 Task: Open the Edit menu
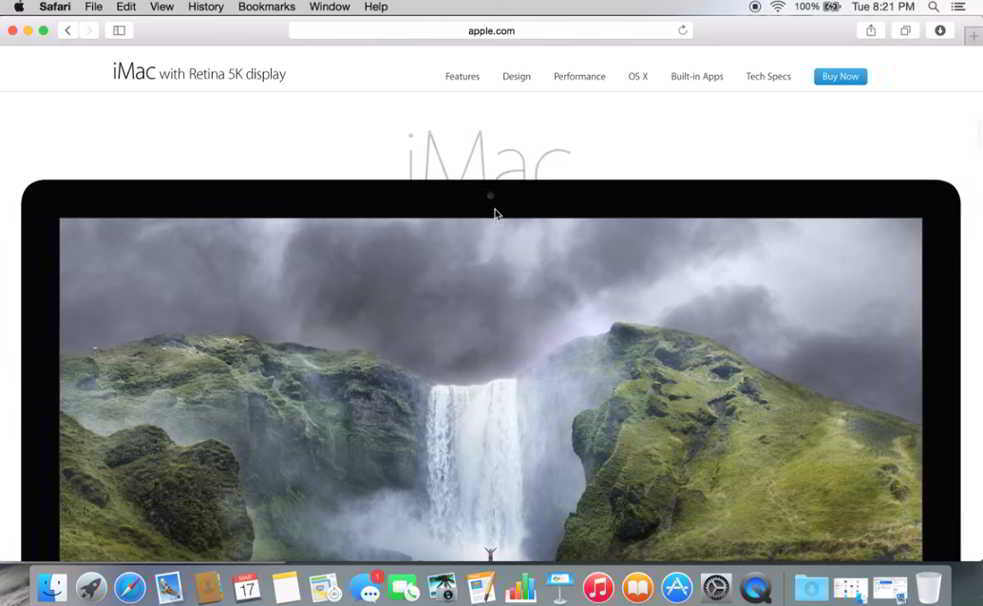[x=125, y=7]
